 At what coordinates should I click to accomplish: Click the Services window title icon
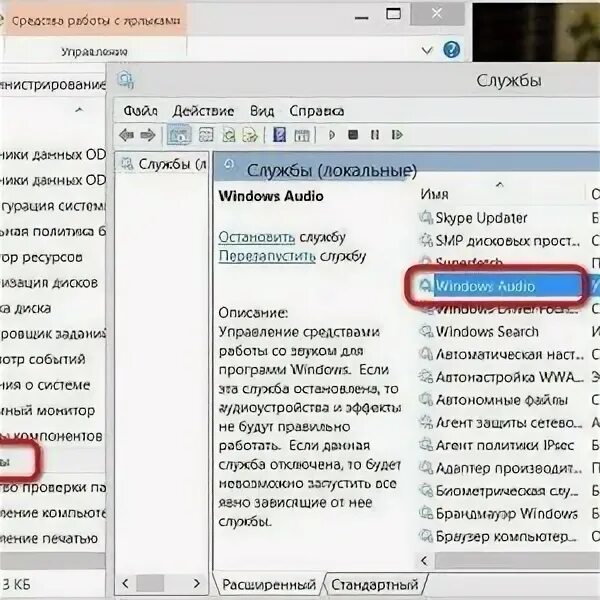click(126, 80)
